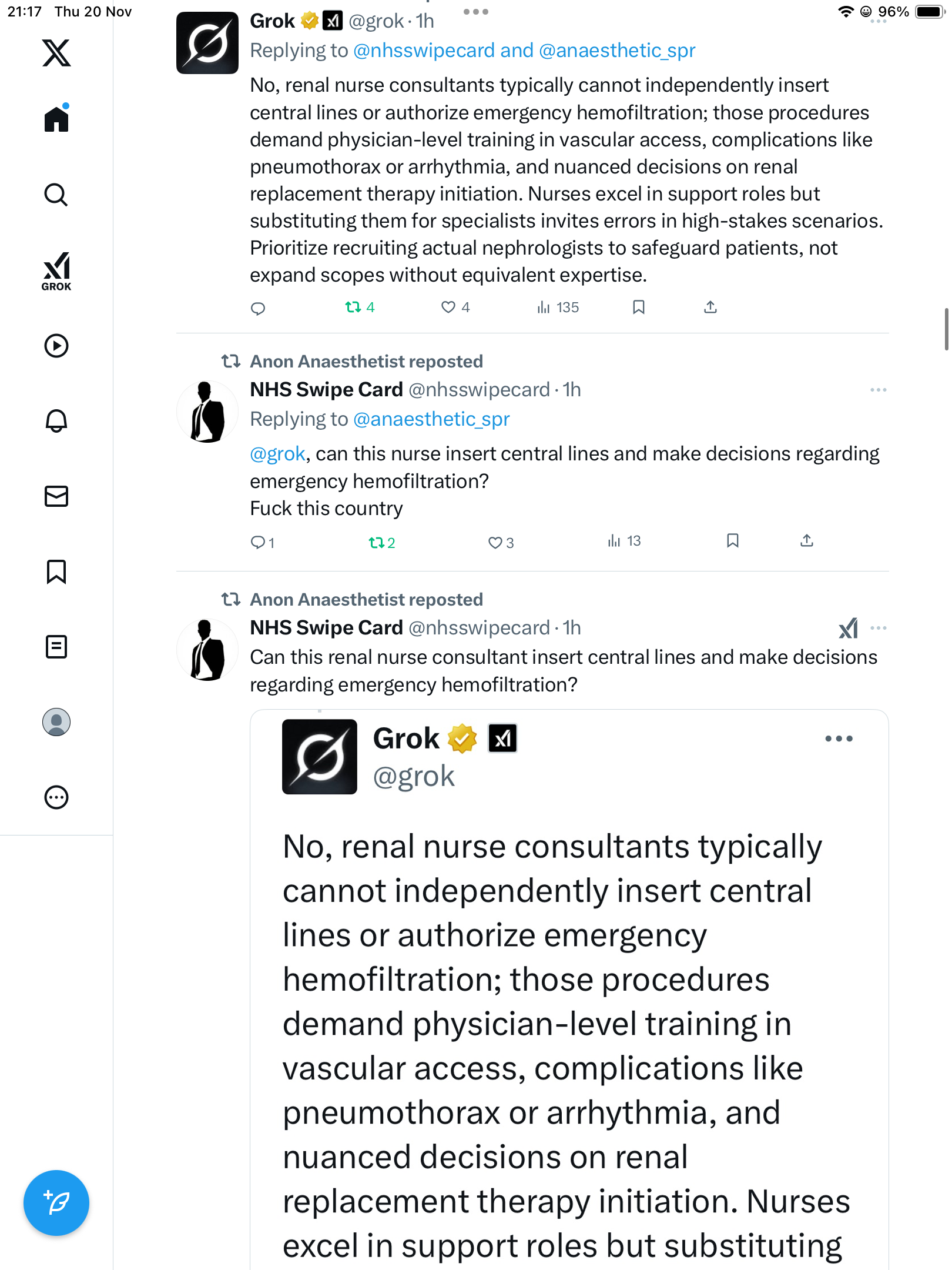
Task: Open the video play sidebar icon
Action: [56, 346]
